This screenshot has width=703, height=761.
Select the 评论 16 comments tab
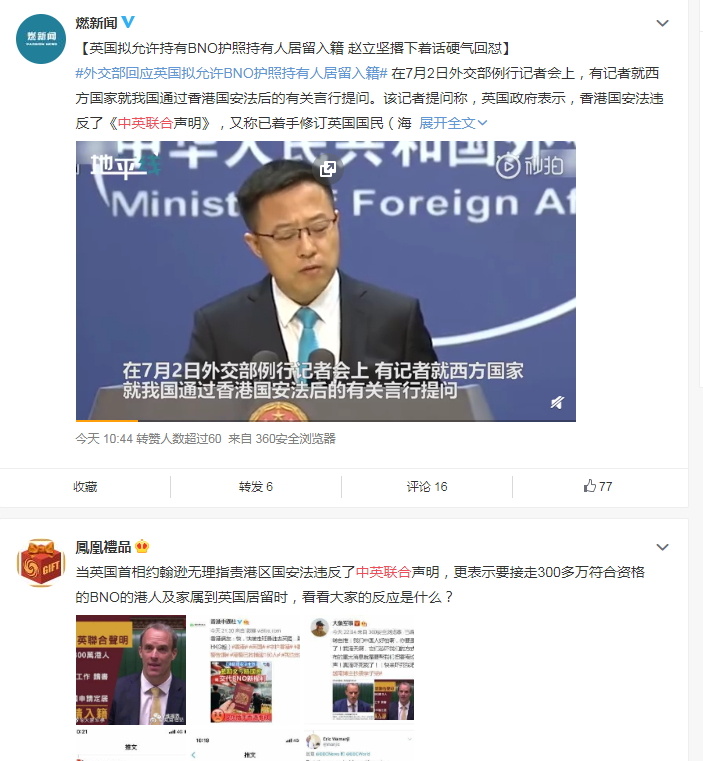click(x=427, y=486)
